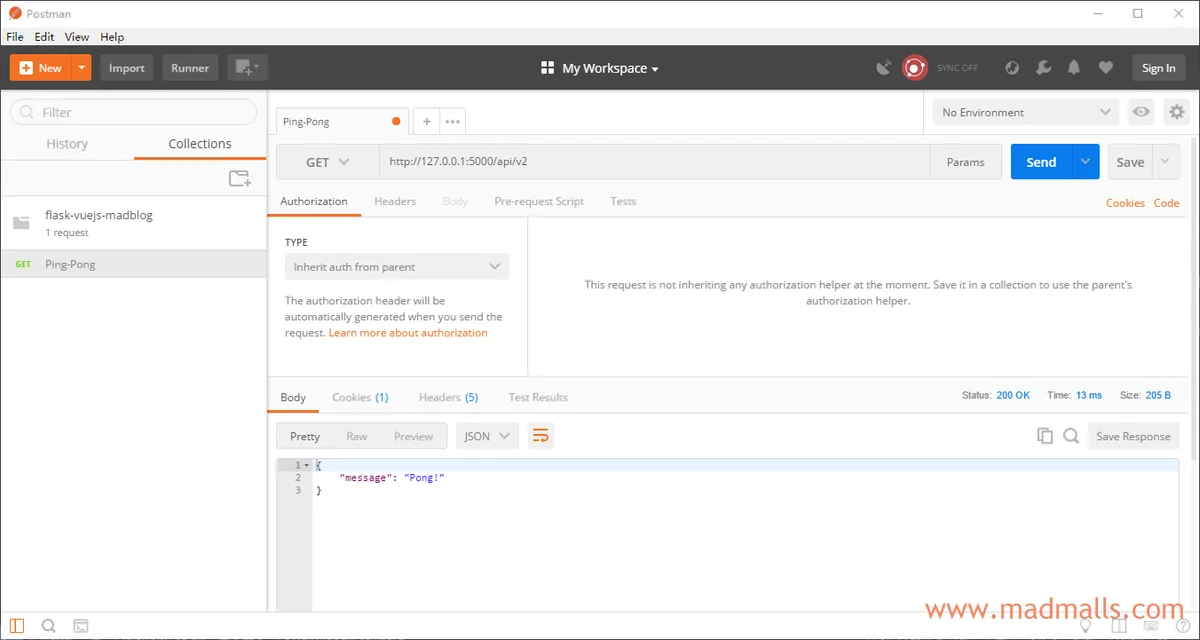Switch to the History tab
Screen dimensions: 1200x640
coord(67,144)
